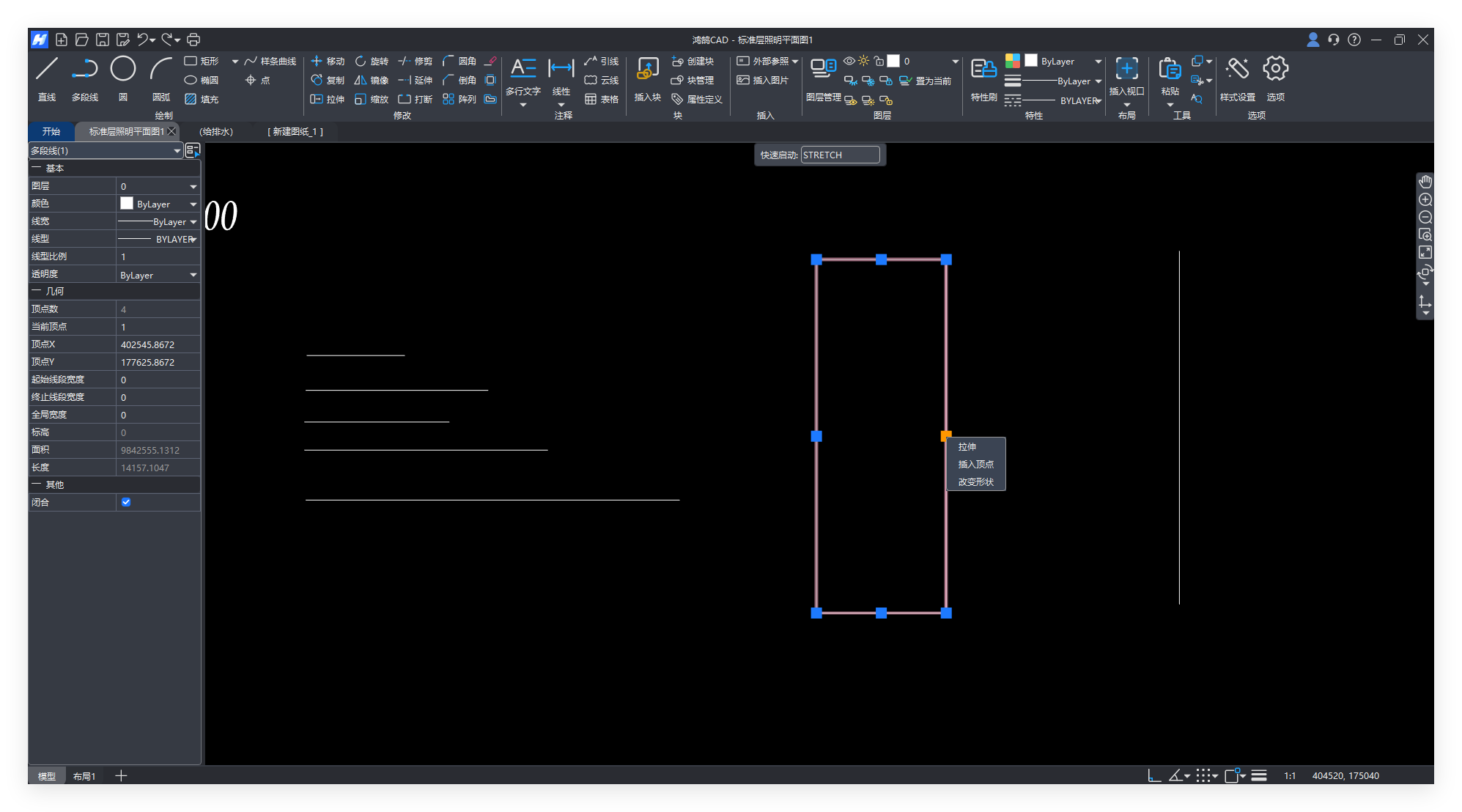The height and width of the screenshot is (812, 1462).
Task: Uncheck the Closed (闭合) checkbox
Action: (126, 502)
